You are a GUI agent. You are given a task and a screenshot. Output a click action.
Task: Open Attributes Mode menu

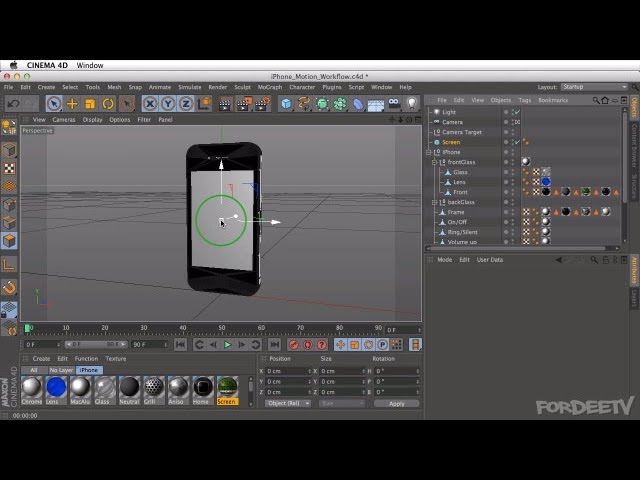(444, 260)
